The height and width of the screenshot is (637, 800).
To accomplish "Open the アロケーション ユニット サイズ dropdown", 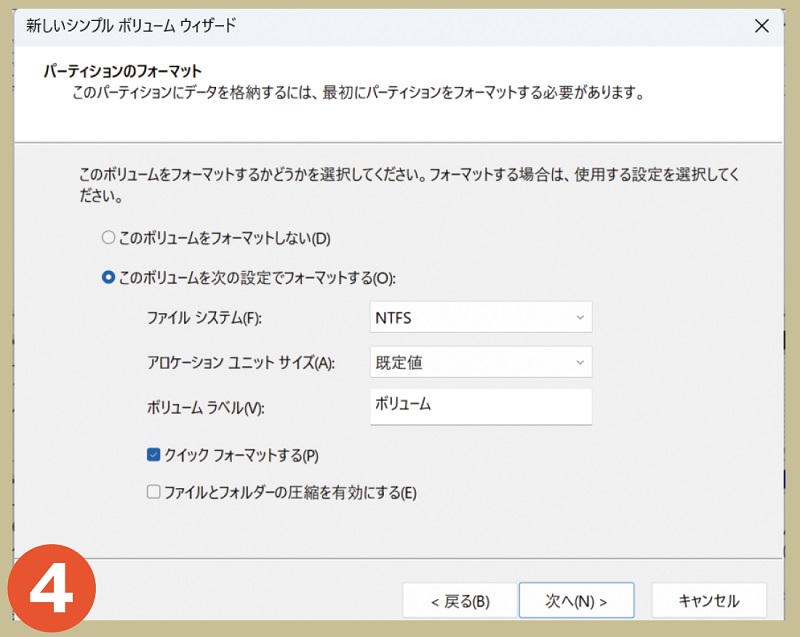I will click(x=480, y=362).
